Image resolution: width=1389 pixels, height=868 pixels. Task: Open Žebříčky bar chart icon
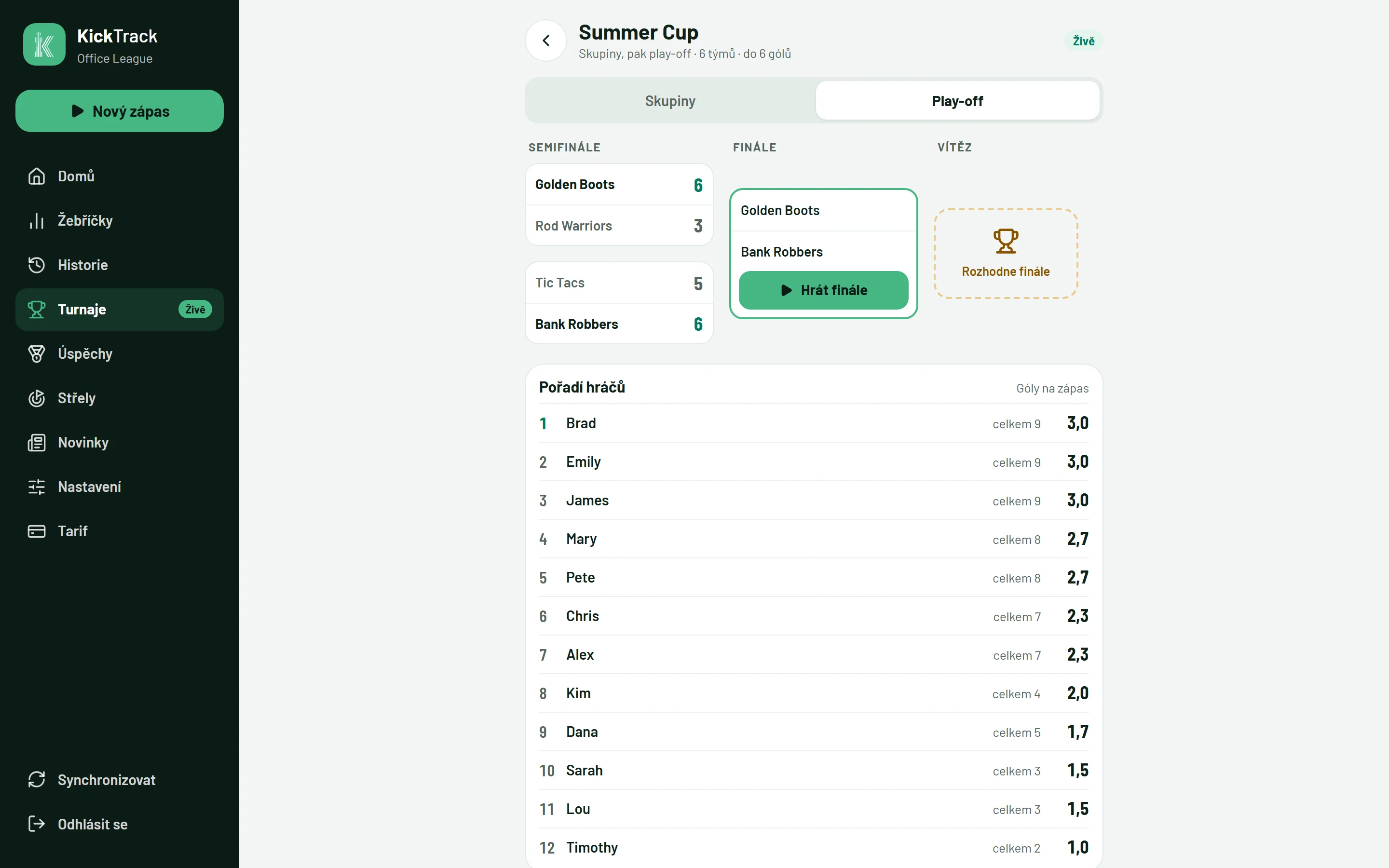point(36,220)
